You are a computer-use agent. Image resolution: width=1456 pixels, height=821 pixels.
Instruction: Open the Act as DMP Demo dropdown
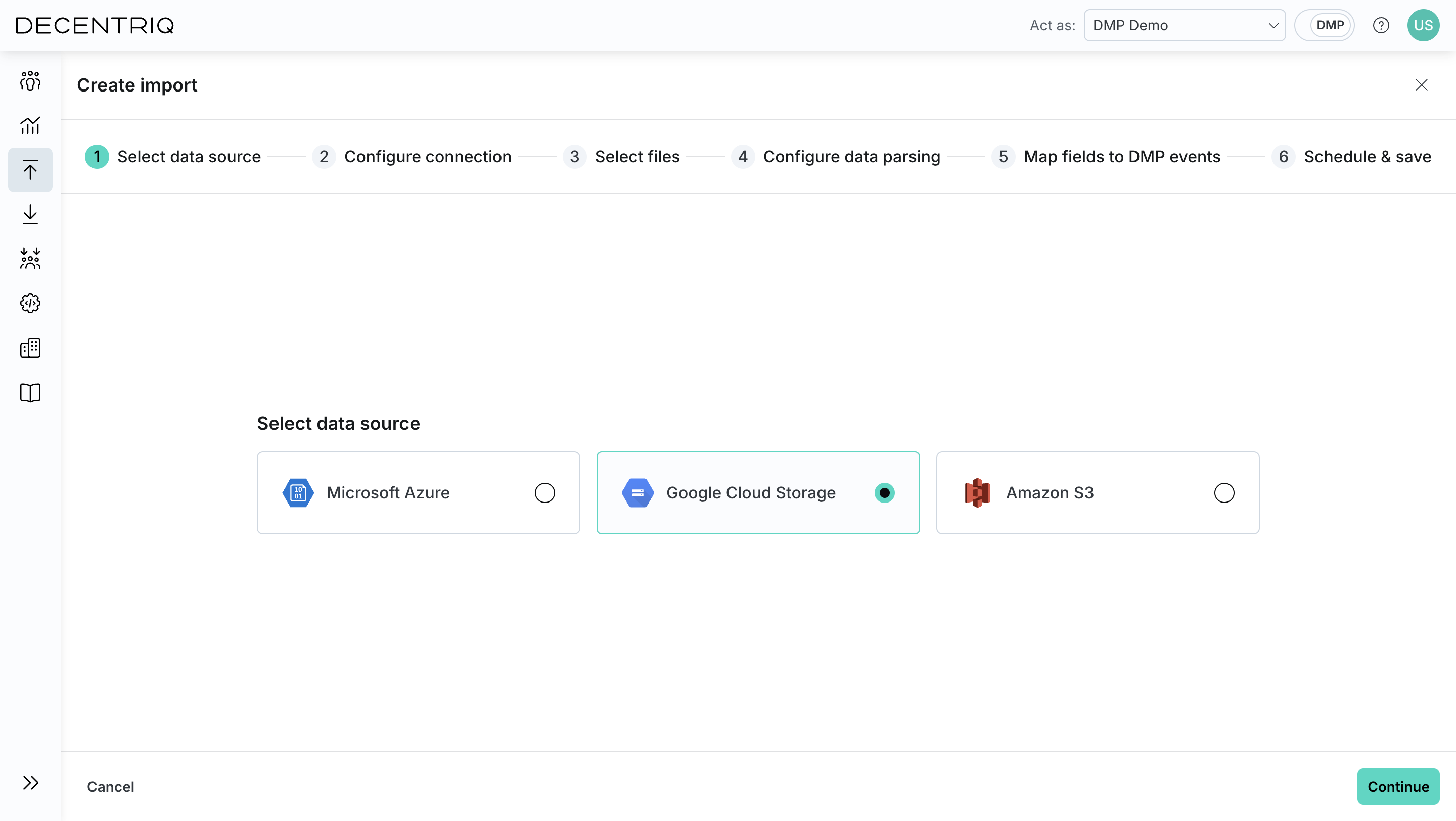[1185, 25]
